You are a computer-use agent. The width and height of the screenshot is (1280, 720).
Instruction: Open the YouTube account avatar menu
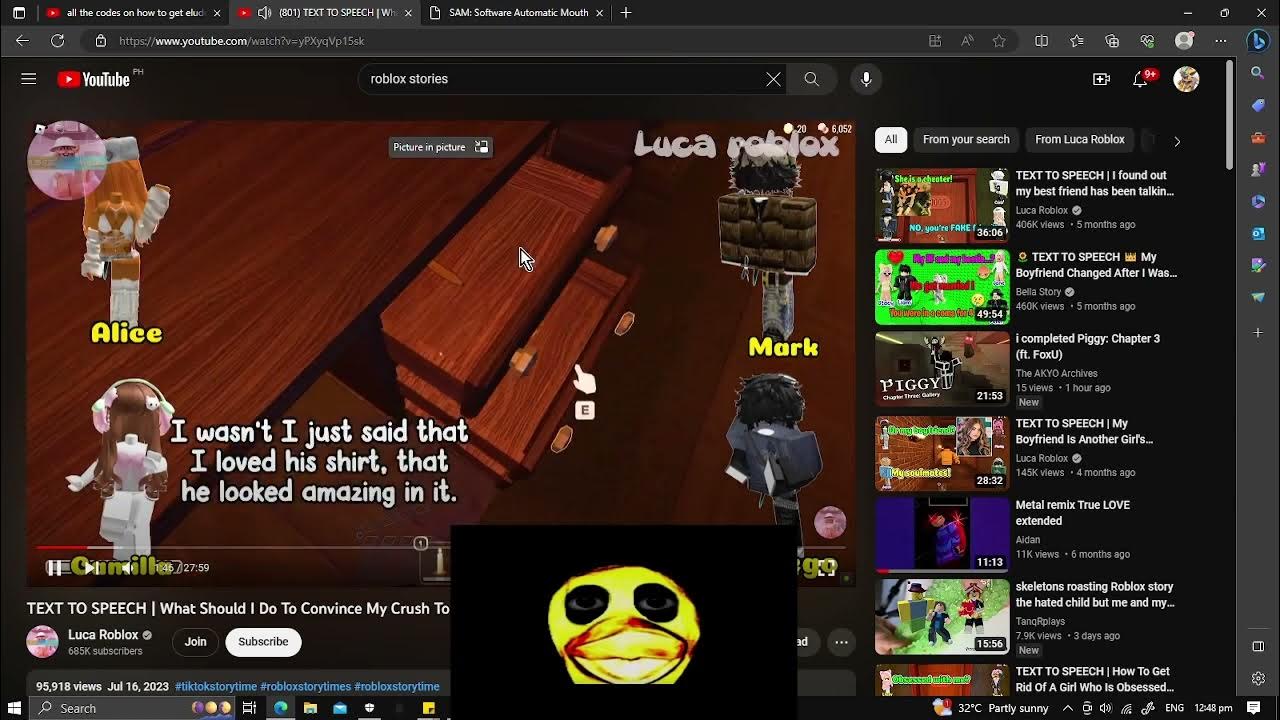(1186, 79)
